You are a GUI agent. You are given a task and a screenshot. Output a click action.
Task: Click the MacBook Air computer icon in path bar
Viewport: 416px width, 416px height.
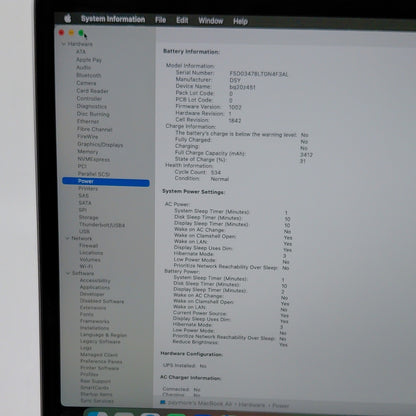coord(163,402)
